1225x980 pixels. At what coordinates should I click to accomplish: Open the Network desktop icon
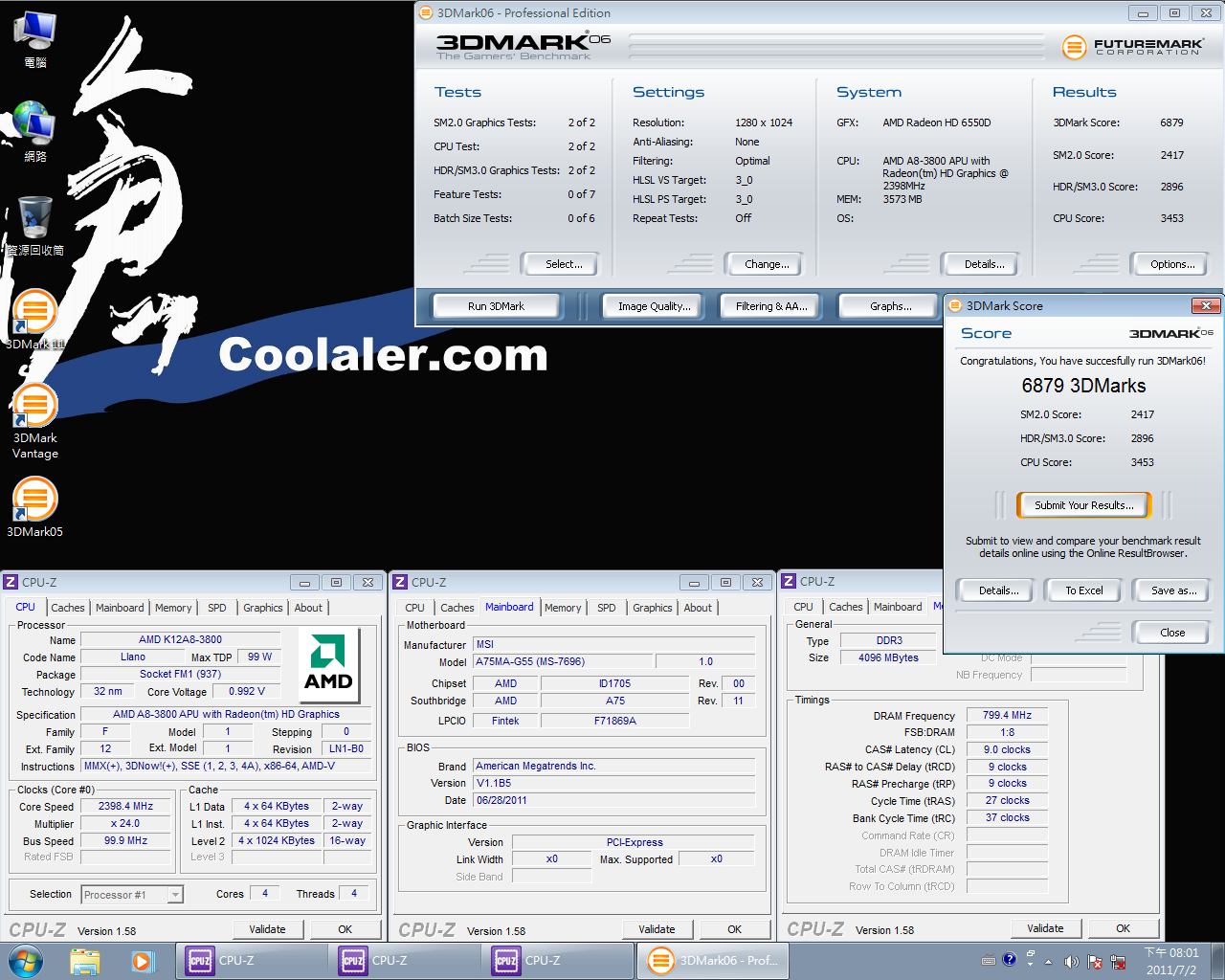click(x=35, y=132)
